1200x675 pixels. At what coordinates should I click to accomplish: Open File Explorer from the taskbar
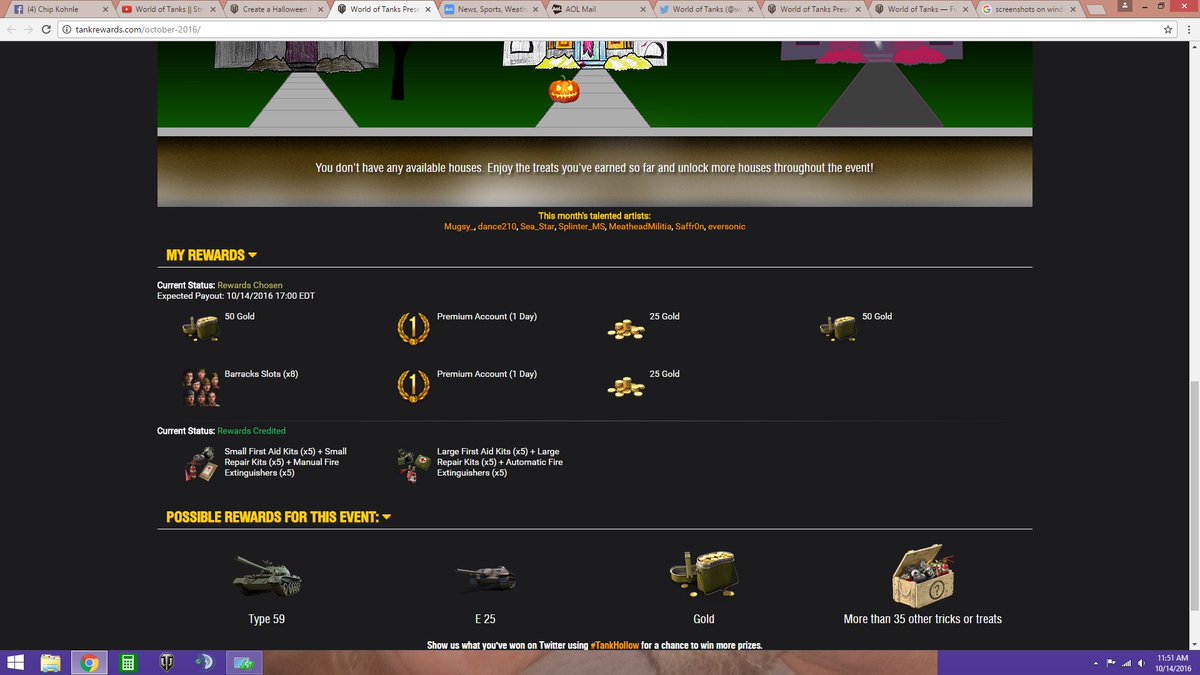(x=51, y=662)
